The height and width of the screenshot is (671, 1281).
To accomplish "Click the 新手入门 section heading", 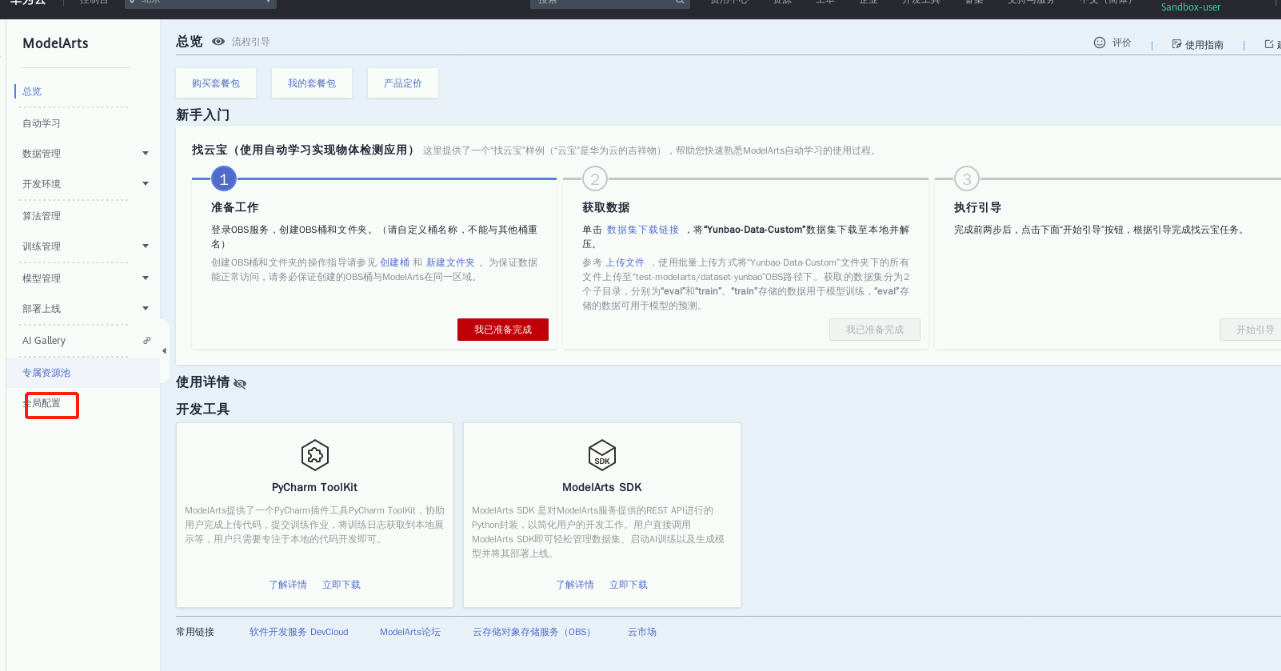I will [203, 115].
